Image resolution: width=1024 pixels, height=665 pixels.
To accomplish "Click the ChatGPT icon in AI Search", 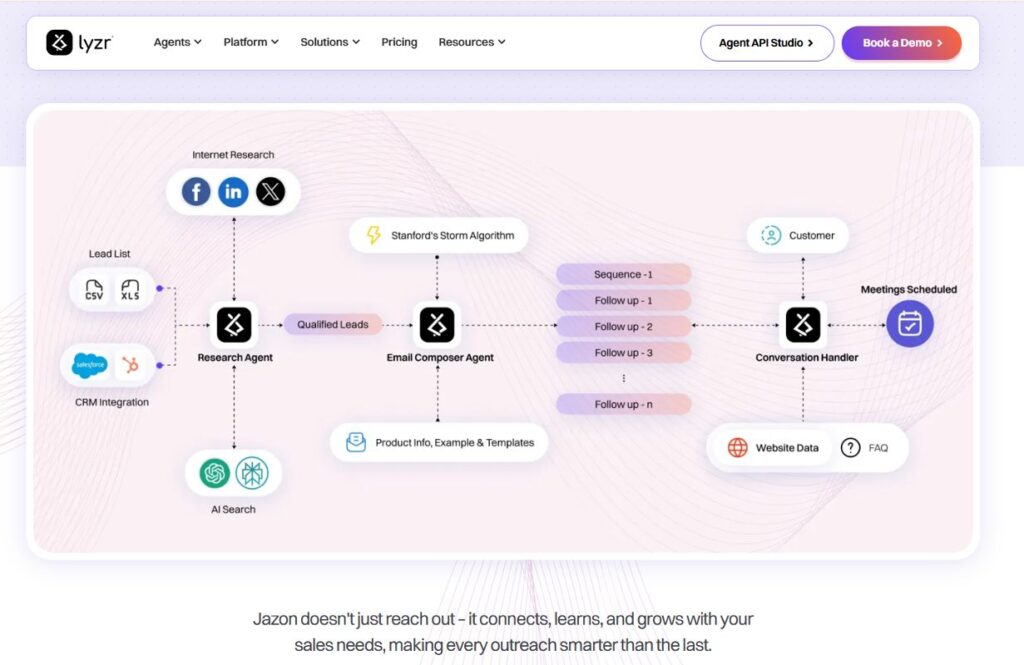I will [x=215, y=472].
